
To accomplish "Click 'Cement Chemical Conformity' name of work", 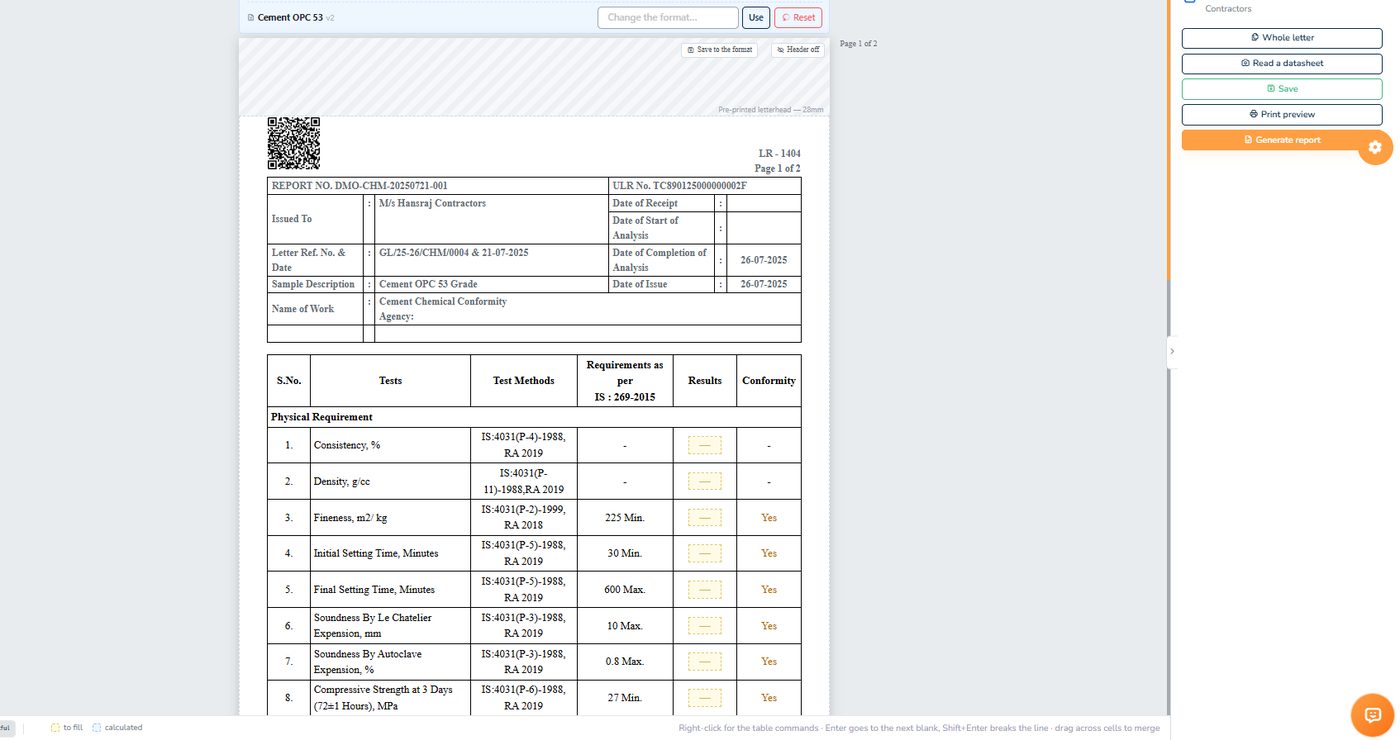I will coord(443,301).
